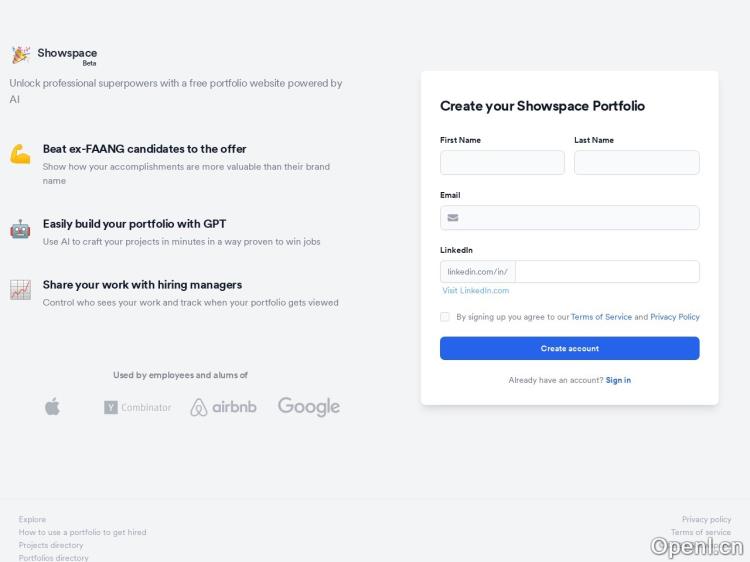
Task: Open Terms of Service link in form
Action: click(x=601, y=317)
